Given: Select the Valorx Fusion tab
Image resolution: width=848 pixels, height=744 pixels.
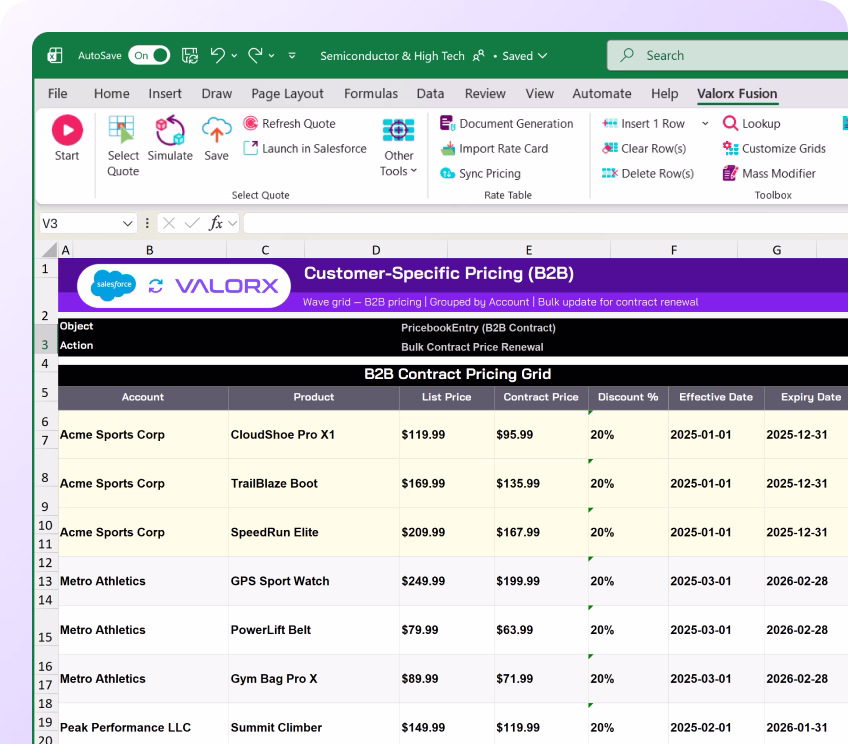Looking at the screenshot, I should tap(737, 94).
